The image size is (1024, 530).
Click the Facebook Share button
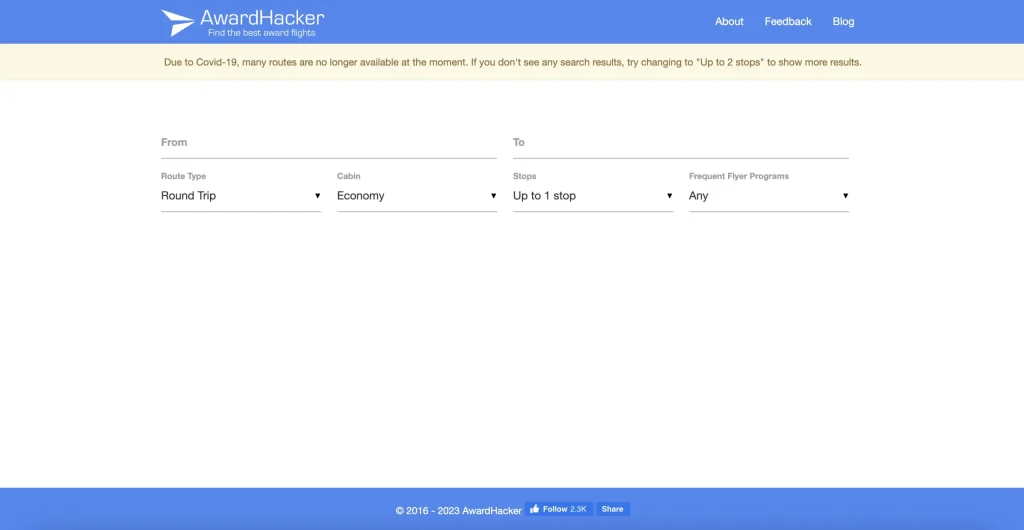pos(613,509)
